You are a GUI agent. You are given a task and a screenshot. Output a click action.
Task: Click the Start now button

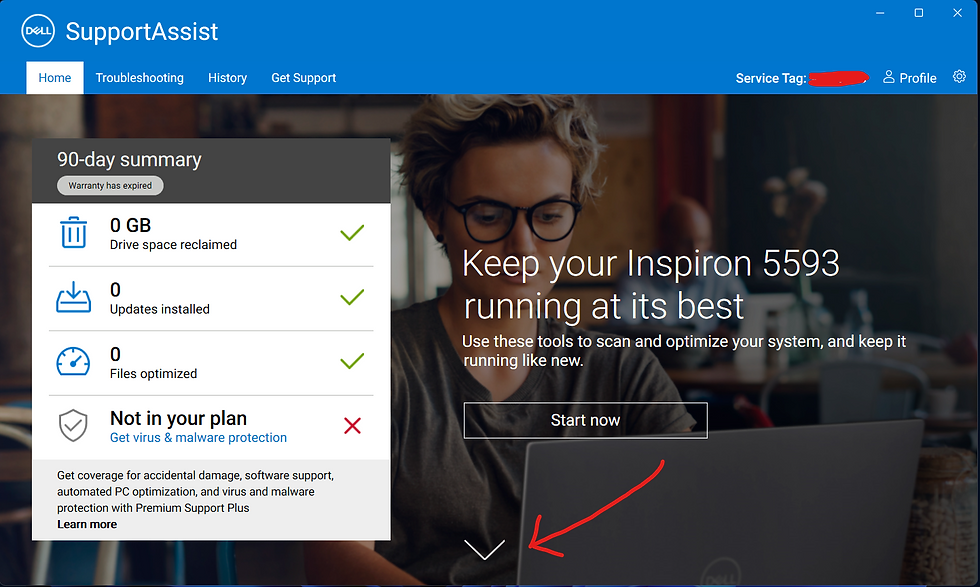(x=586, y=420)
